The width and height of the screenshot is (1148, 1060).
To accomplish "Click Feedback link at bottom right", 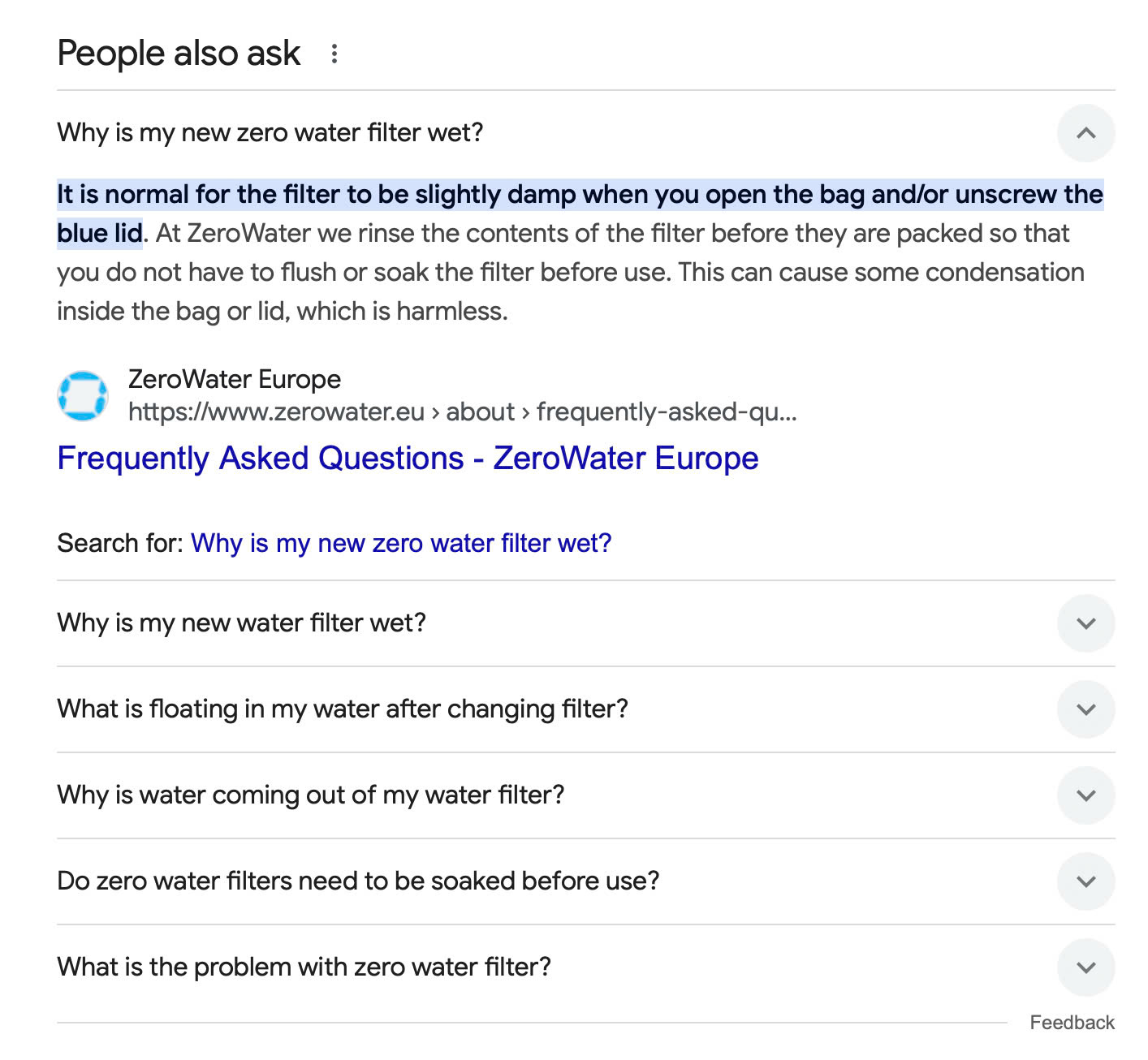I will [1072, 1023].
